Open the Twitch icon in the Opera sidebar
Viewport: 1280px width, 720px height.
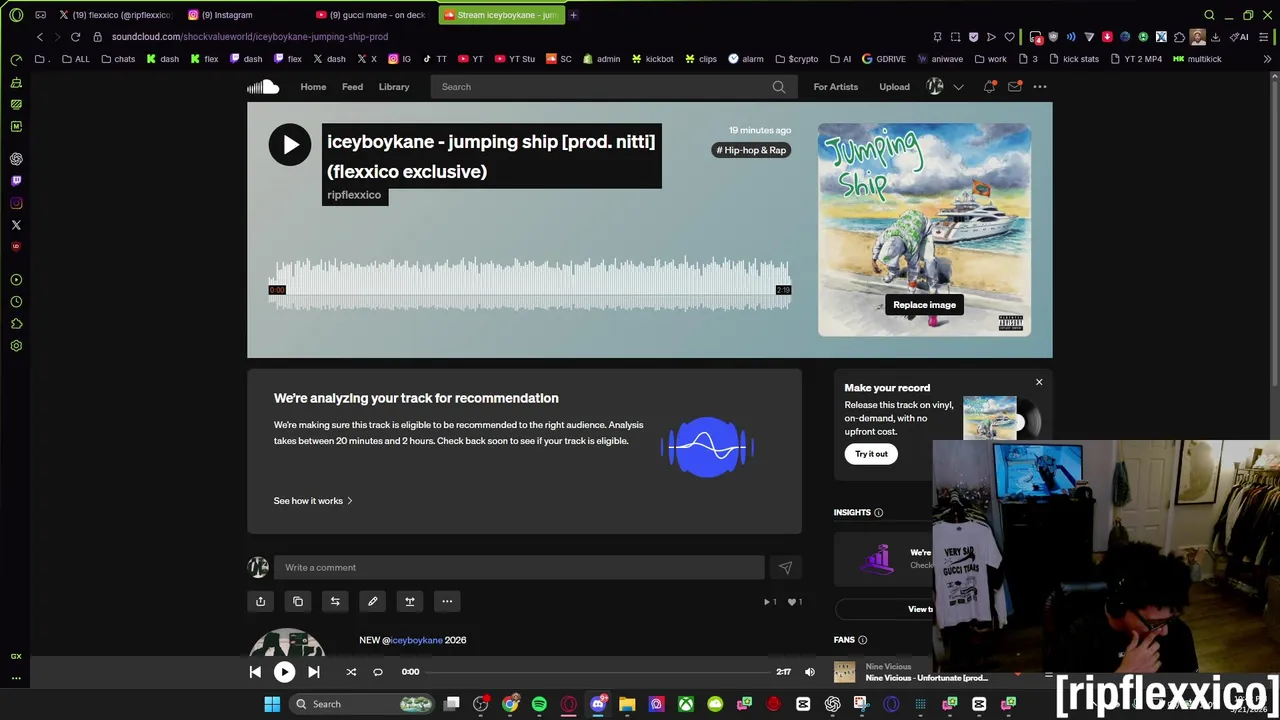tap(16, 181)
